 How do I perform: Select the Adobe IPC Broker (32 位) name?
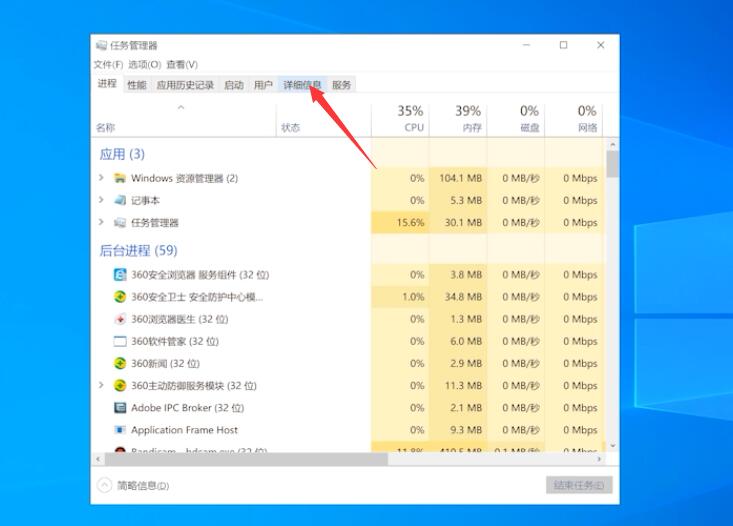click(x=187, y=408)
